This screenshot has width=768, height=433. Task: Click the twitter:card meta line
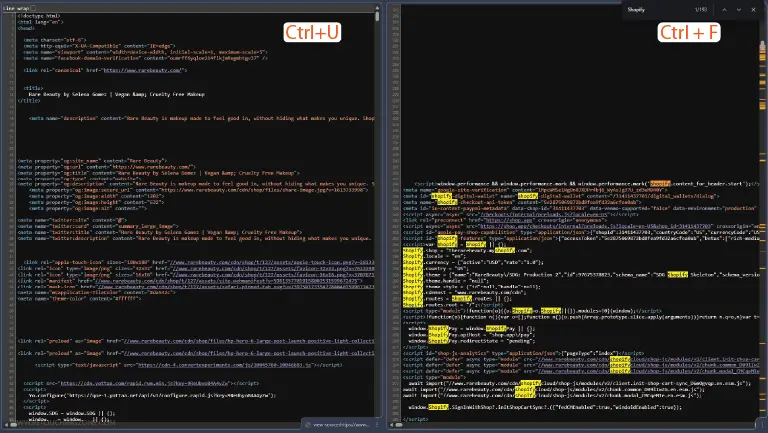pyautogui.click(x=98, y=226)
